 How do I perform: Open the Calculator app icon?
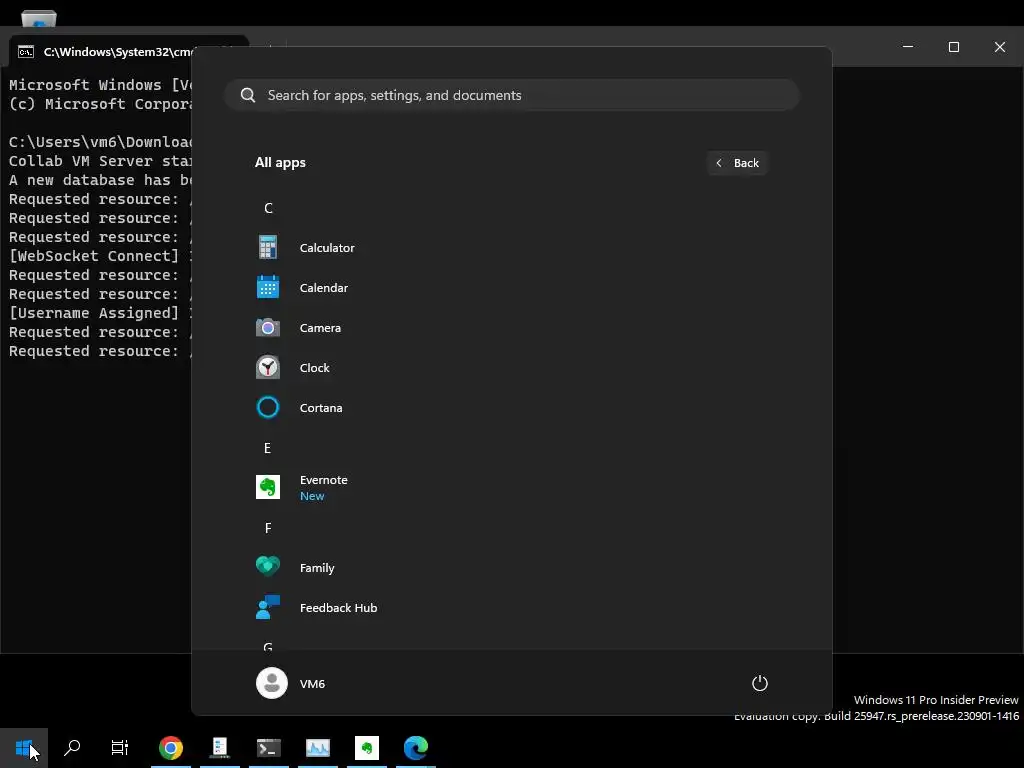[268, 248]
